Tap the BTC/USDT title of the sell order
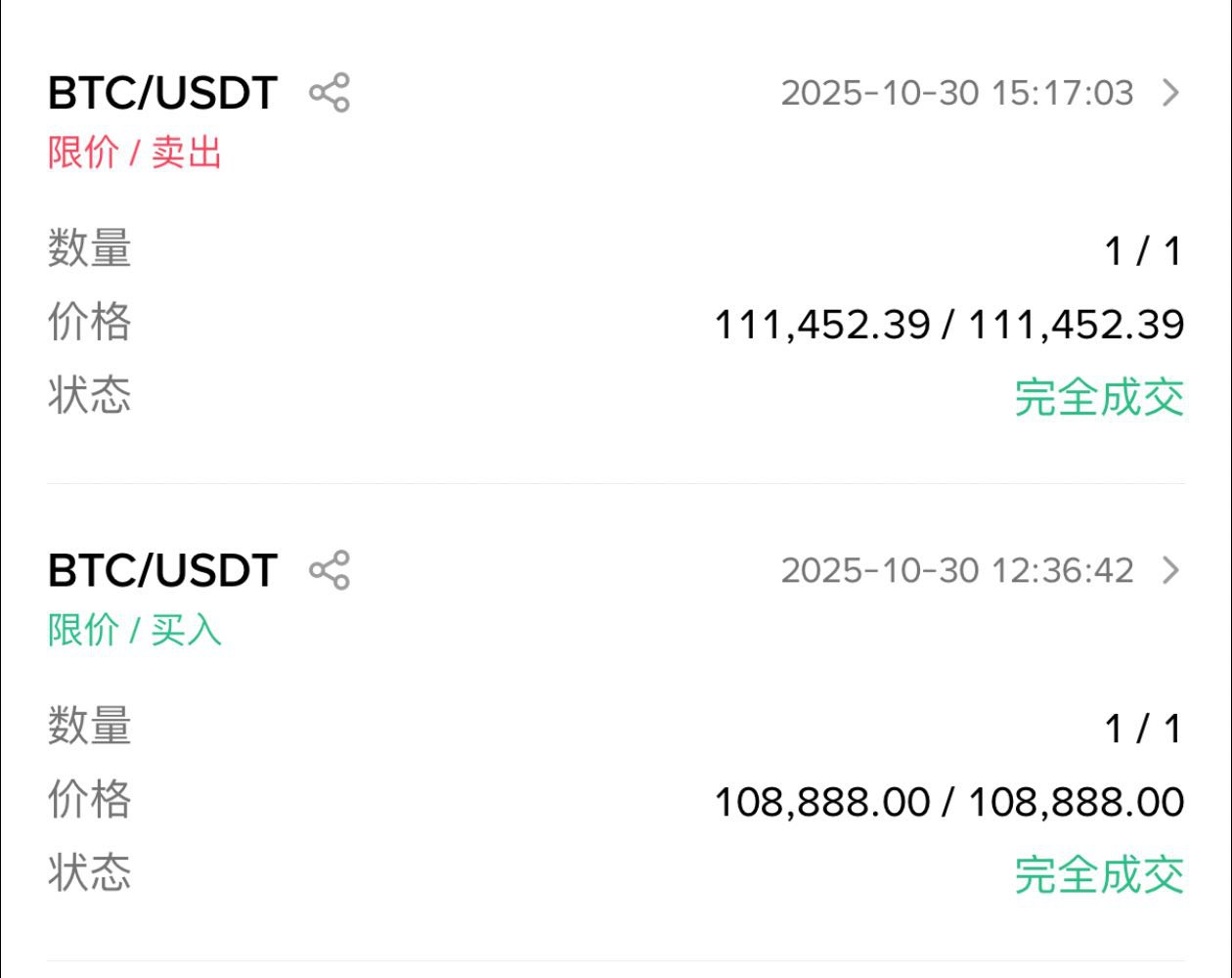The height and width of the screenshot is (978, 1232). (x=162, y=94)
